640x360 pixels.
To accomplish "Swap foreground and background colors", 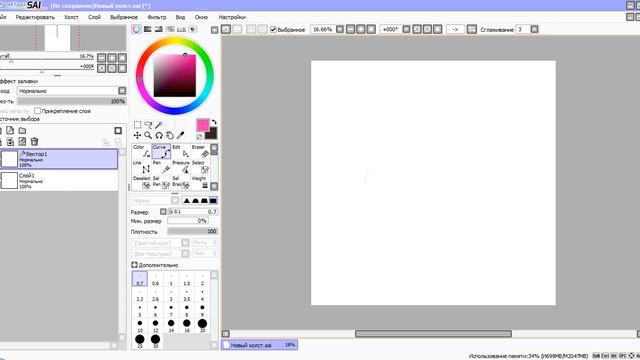I will pyautogui.click(x=214, y=122).
